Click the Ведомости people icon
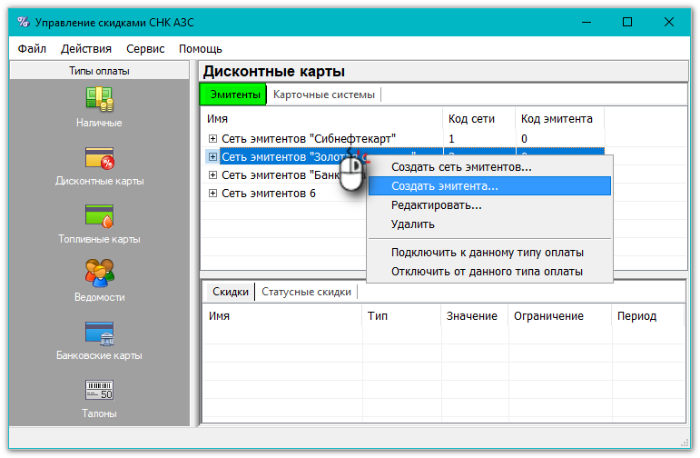The width and height of the screenshot is (700, 458). [x=99, y=273]
